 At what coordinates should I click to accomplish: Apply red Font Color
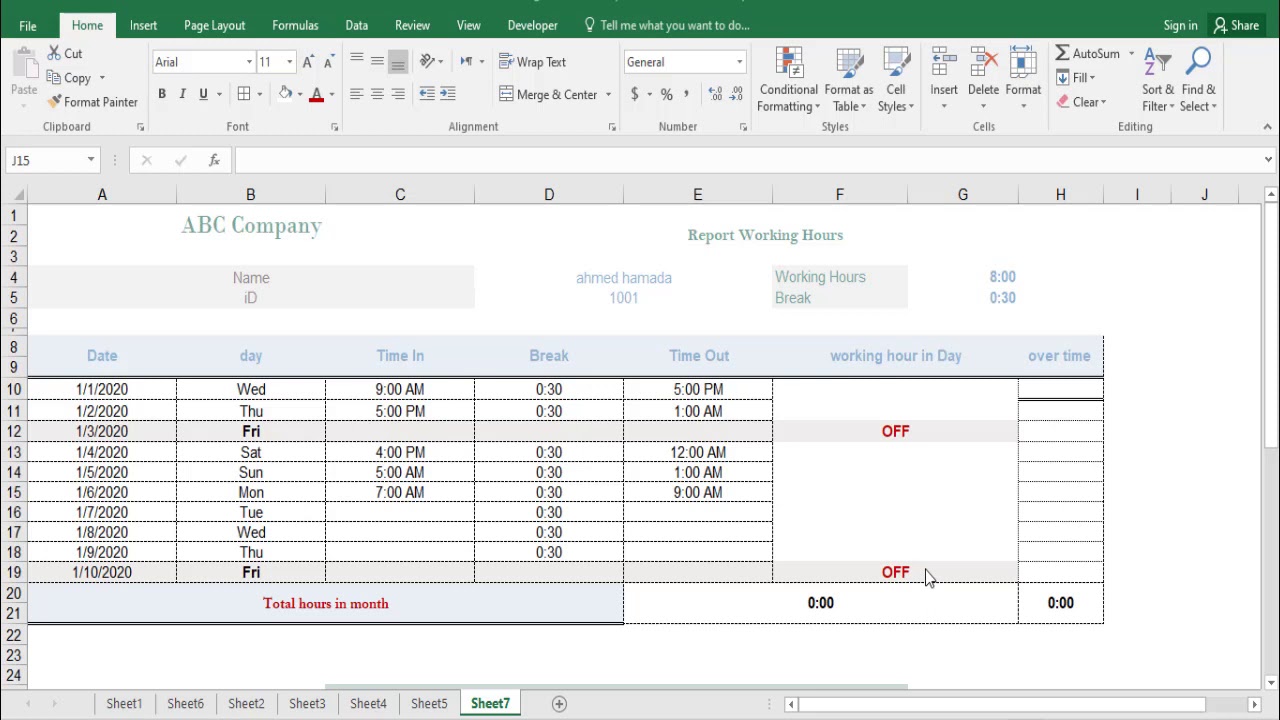[316, 94]
